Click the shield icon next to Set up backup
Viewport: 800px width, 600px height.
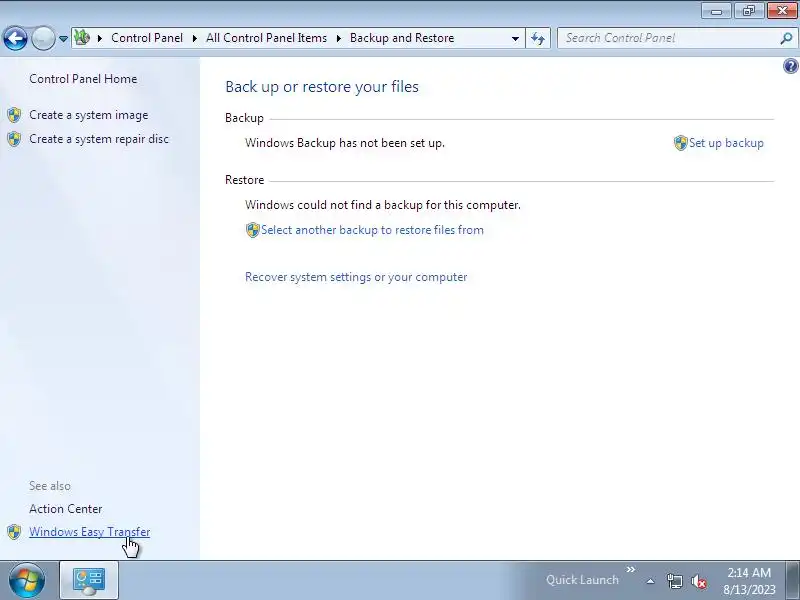tap(681, 143)
